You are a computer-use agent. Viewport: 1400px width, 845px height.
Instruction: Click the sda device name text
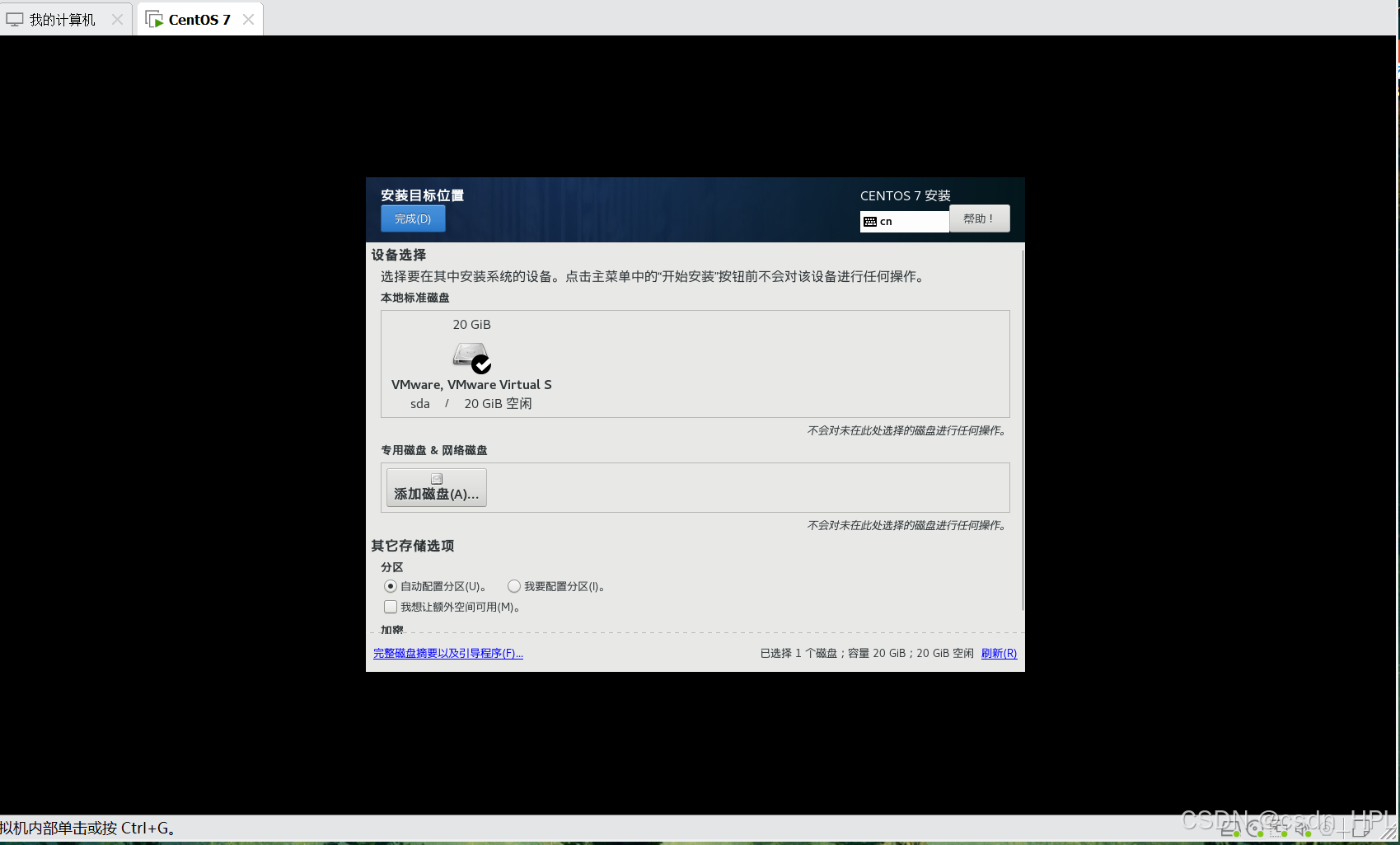(420, 404)
